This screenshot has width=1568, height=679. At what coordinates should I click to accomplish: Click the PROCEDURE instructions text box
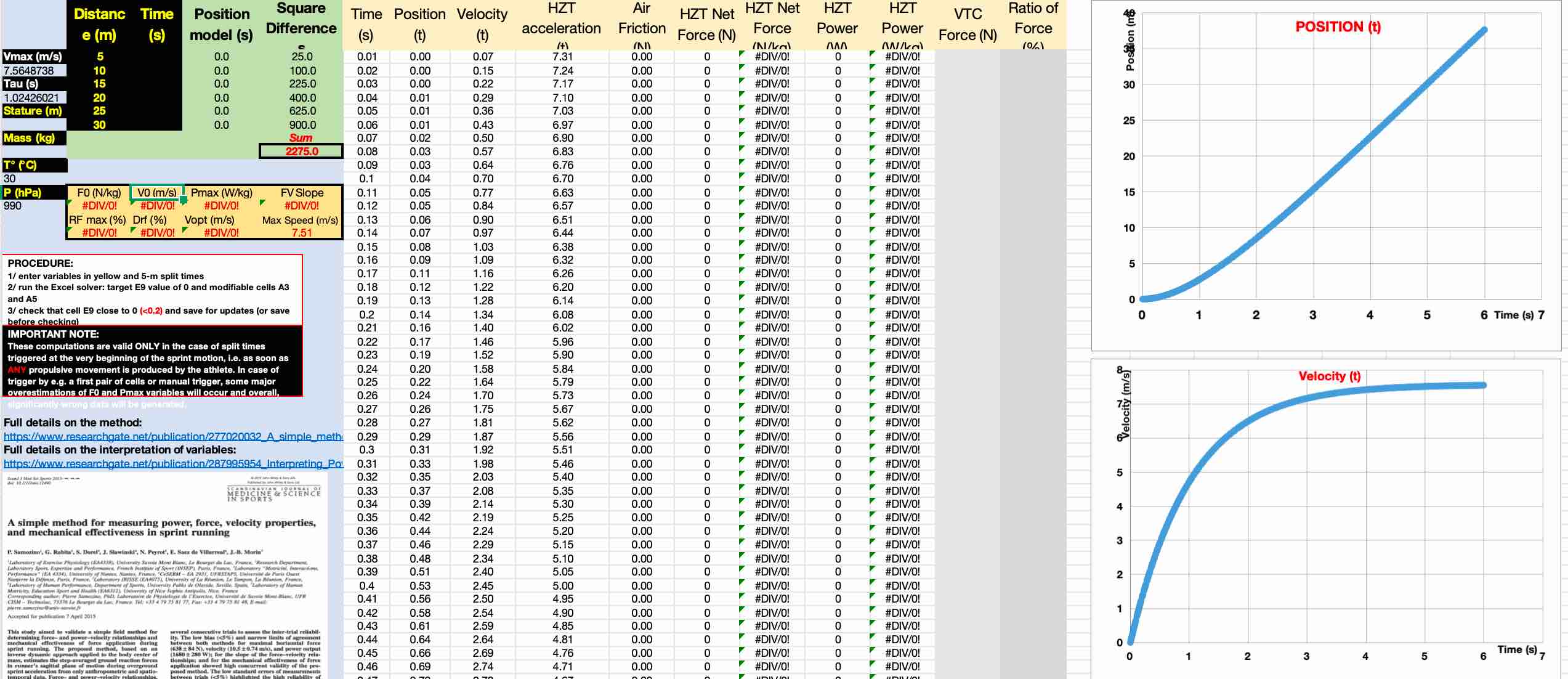[x=152, y=290]
